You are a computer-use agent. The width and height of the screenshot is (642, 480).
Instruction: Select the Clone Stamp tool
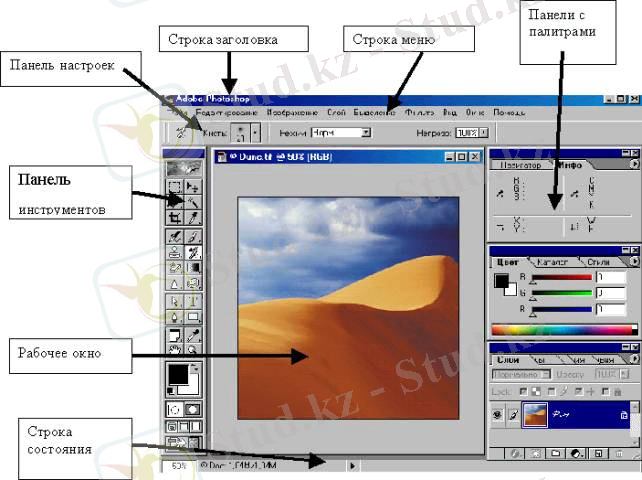(175, 252)
